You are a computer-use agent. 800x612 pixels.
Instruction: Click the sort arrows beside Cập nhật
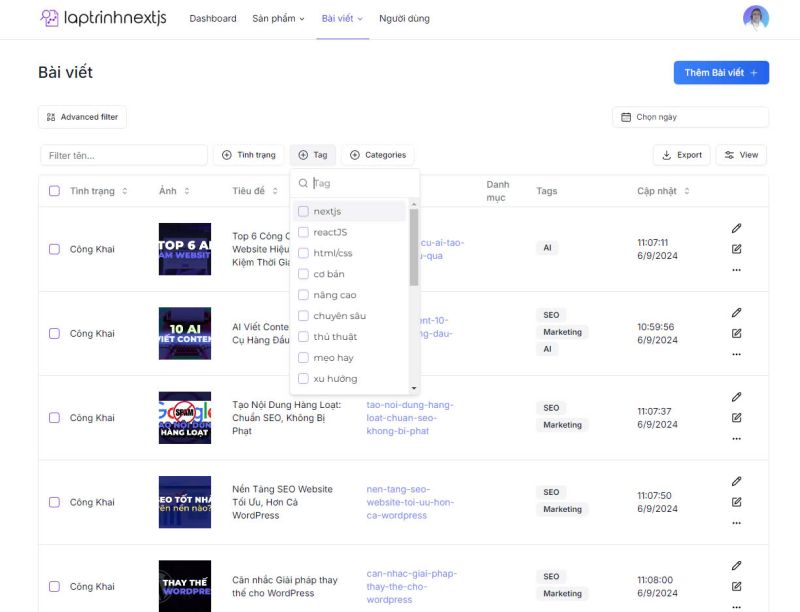pos(686,191)
